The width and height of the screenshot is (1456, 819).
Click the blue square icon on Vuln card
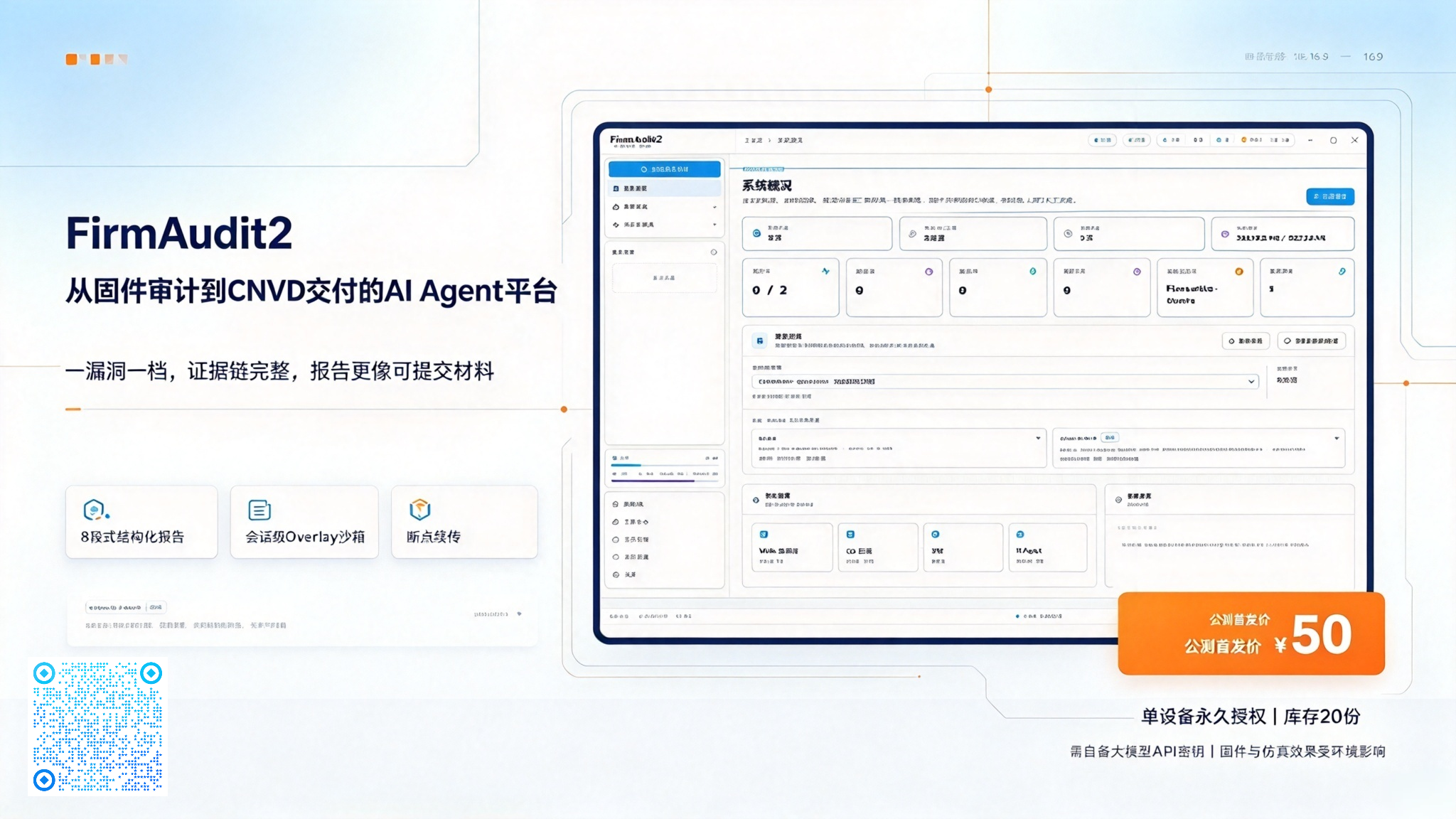click(764, 534)
